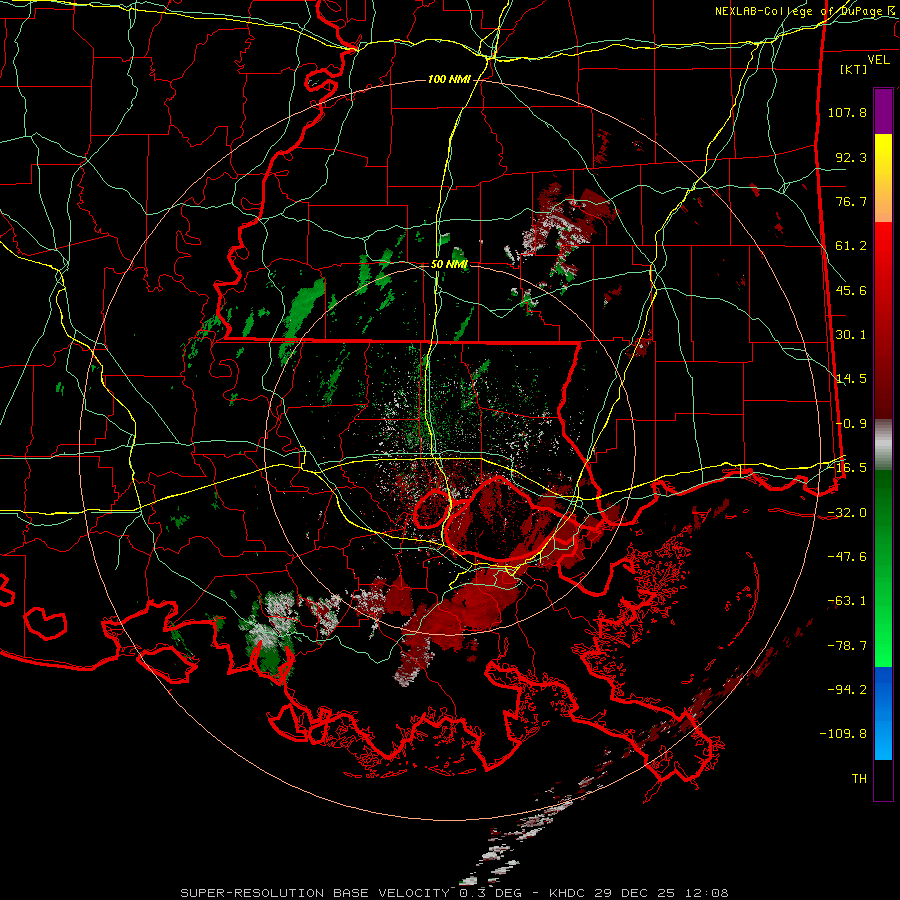Click the blue segment of color bar
The image size is (900, 900).
click(x=883, y=713)
